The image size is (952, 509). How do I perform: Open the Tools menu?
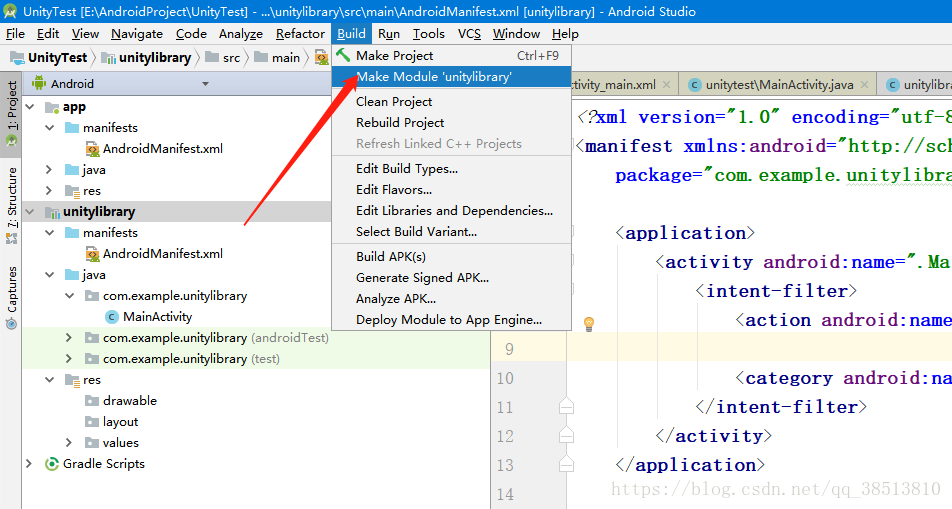(x=429, y=34)
